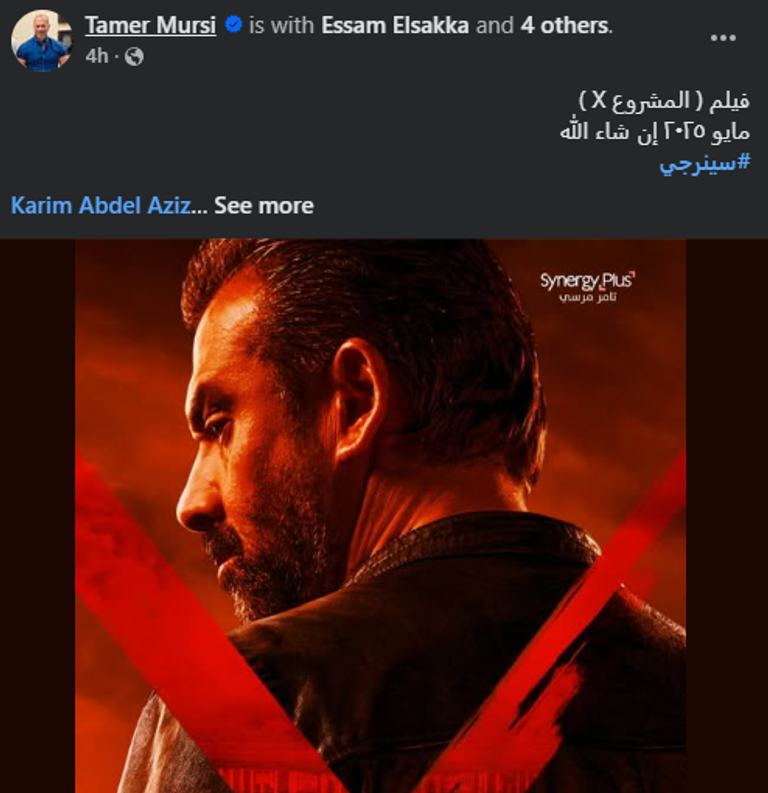Screen dimensions: 768x793
Task: Click the Arabic 'تامر مرسي' text under the logo
Action: tap(588, 297)
